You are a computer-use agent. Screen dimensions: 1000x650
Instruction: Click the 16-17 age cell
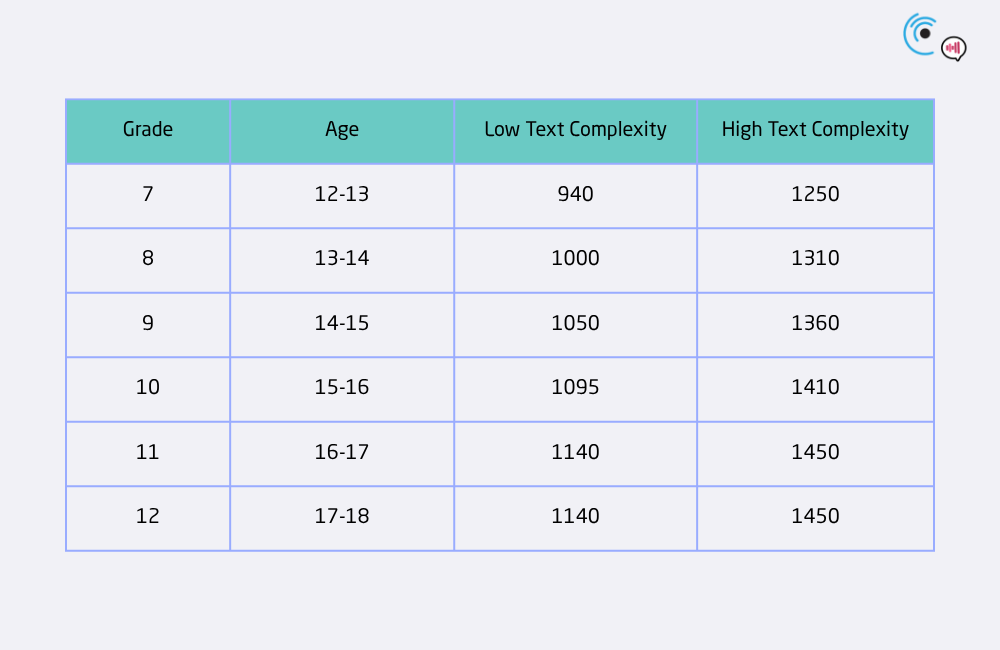point(342,454)
